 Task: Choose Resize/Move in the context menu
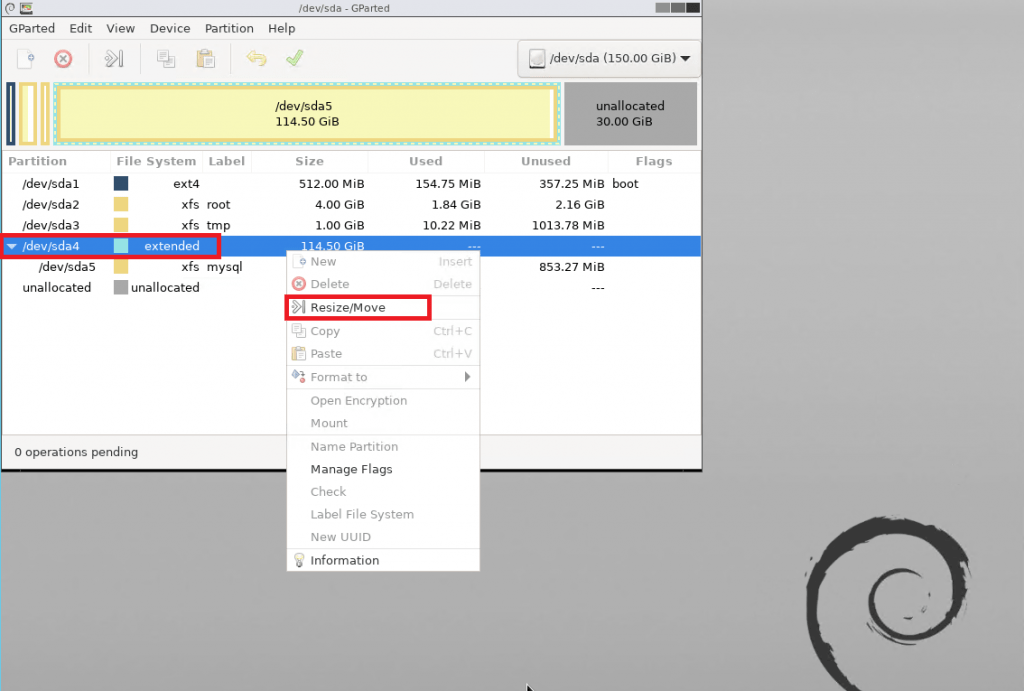click(383, 308)
